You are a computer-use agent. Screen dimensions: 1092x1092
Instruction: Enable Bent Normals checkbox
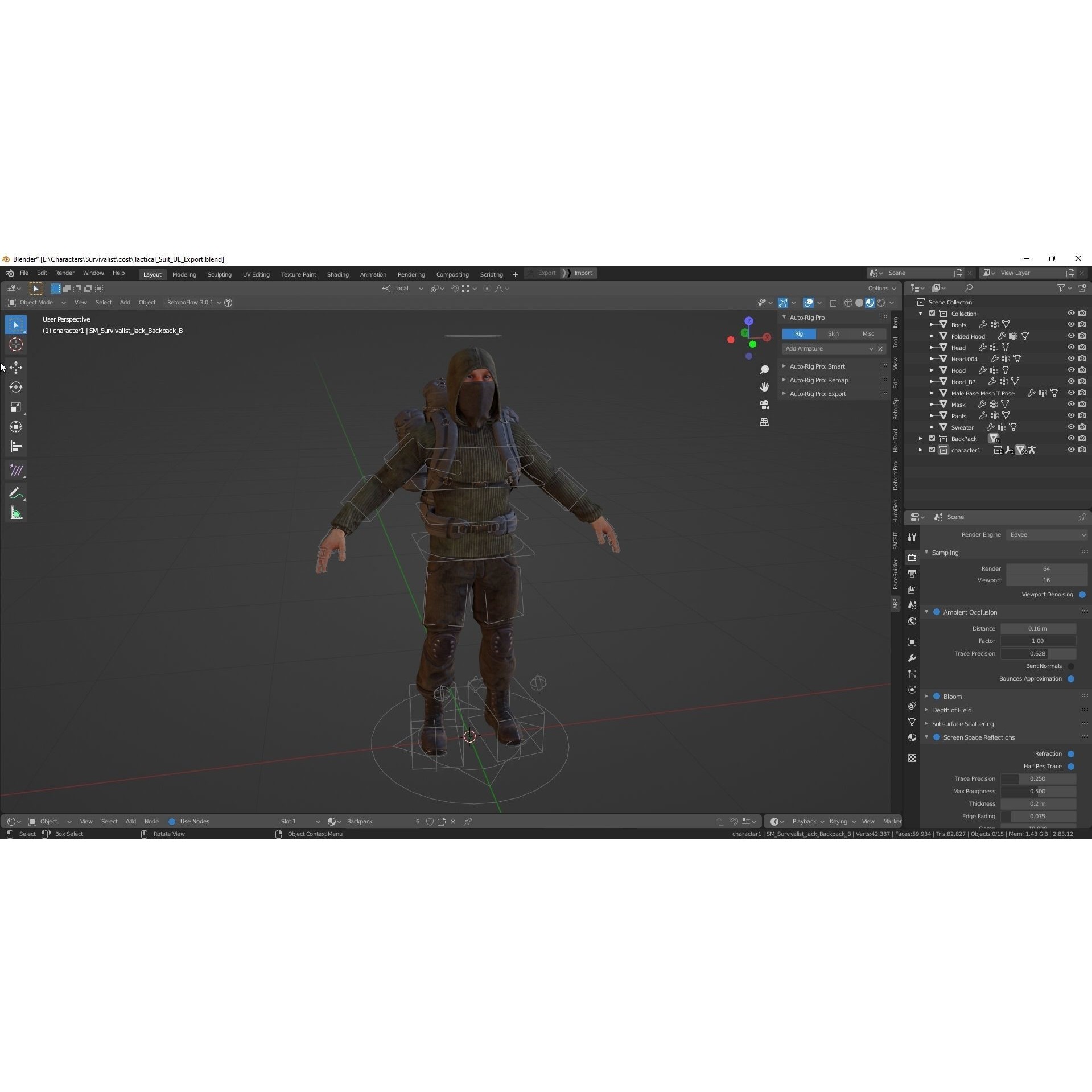[x=1071, y=666]
